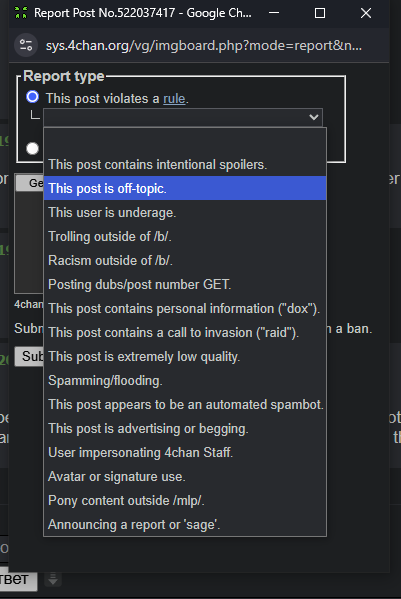The height and width of the screenshot is (599, 401).
Task: Open the site information icon in address bar
Action: (26, 45)
